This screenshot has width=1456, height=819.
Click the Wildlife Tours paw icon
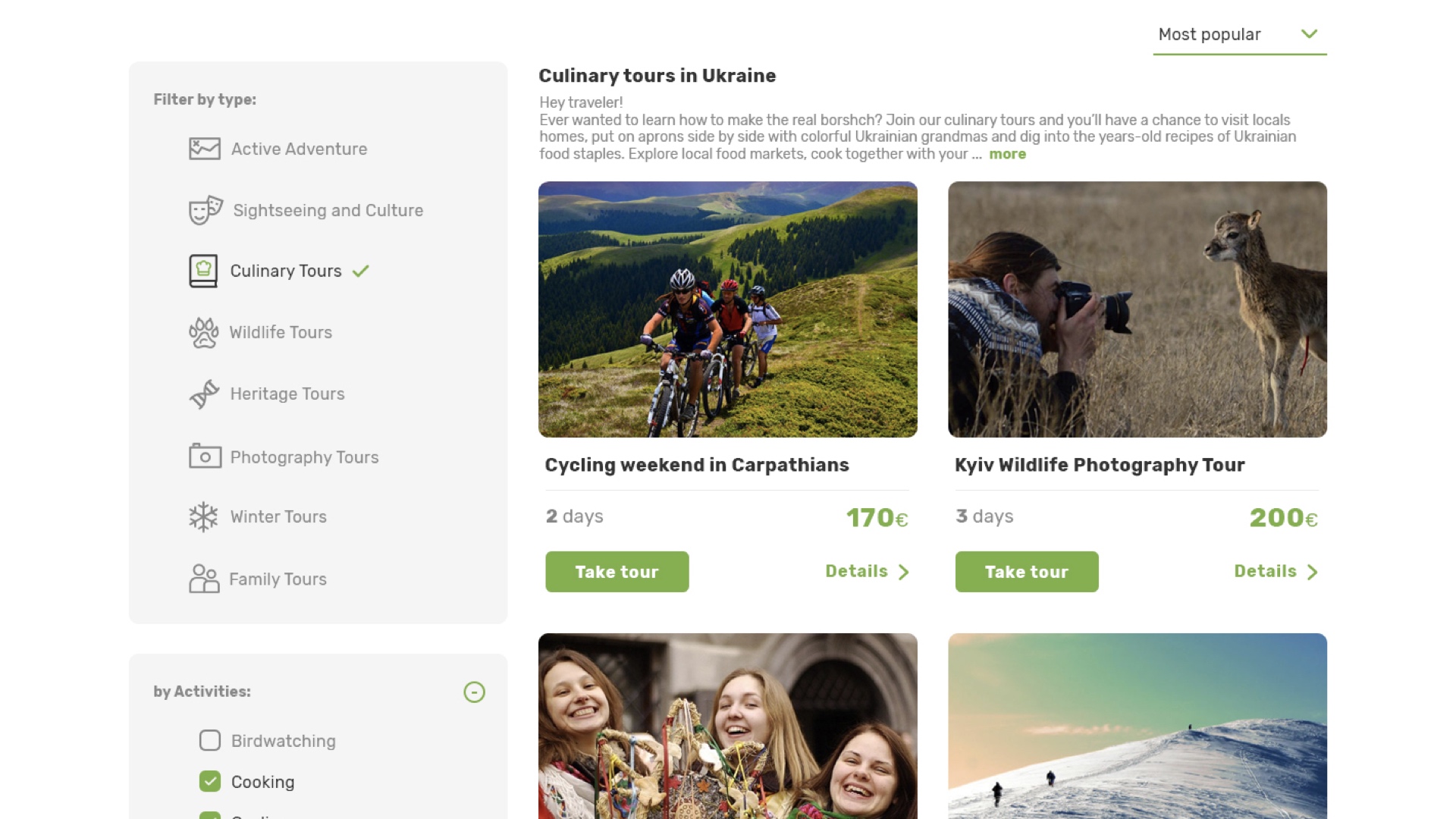pyautogui.click(x=203, y=333)
